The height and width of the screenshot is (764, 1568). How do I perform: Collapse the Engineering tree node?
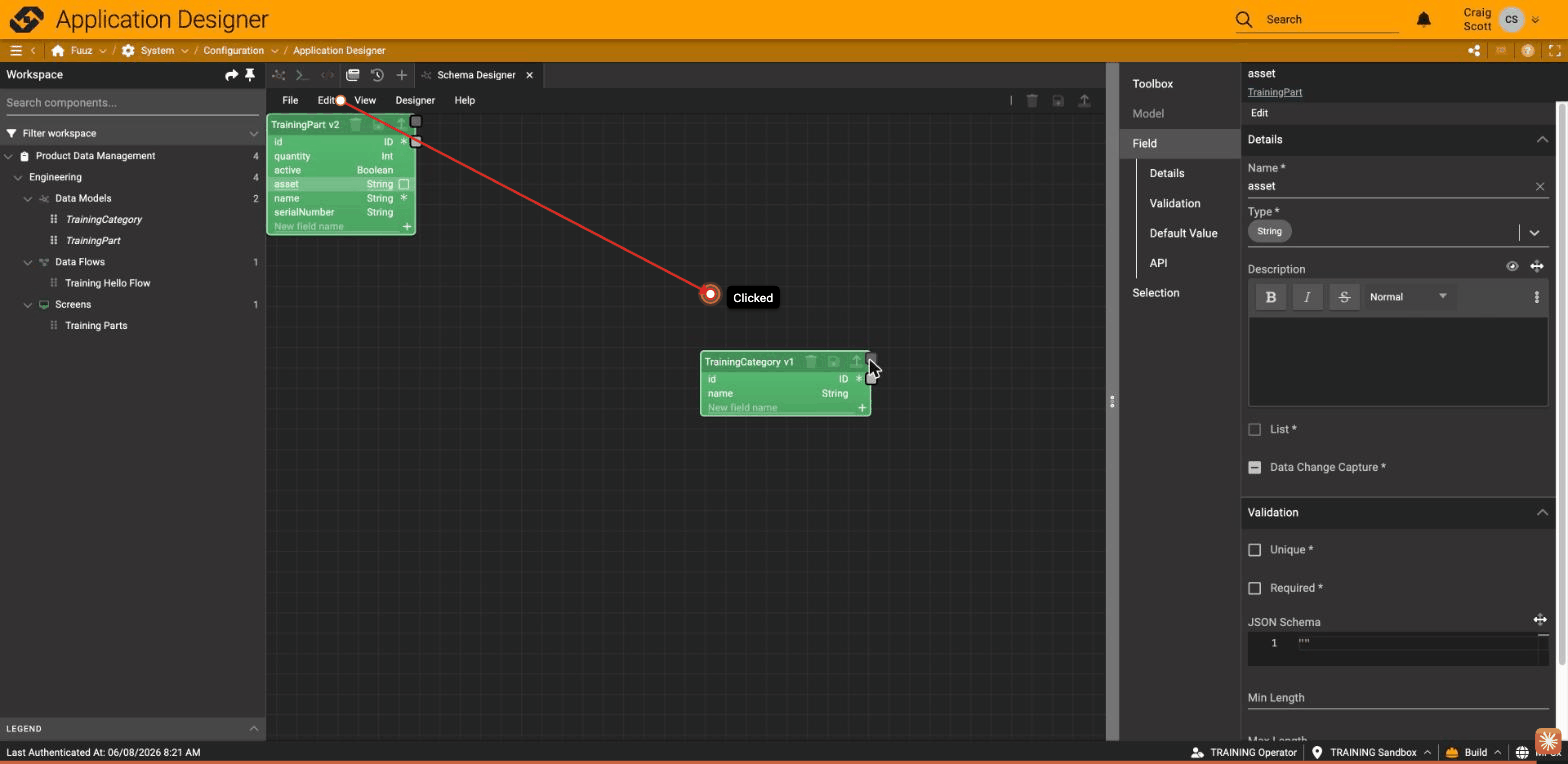pyautogui.click(x=18, y=177)
